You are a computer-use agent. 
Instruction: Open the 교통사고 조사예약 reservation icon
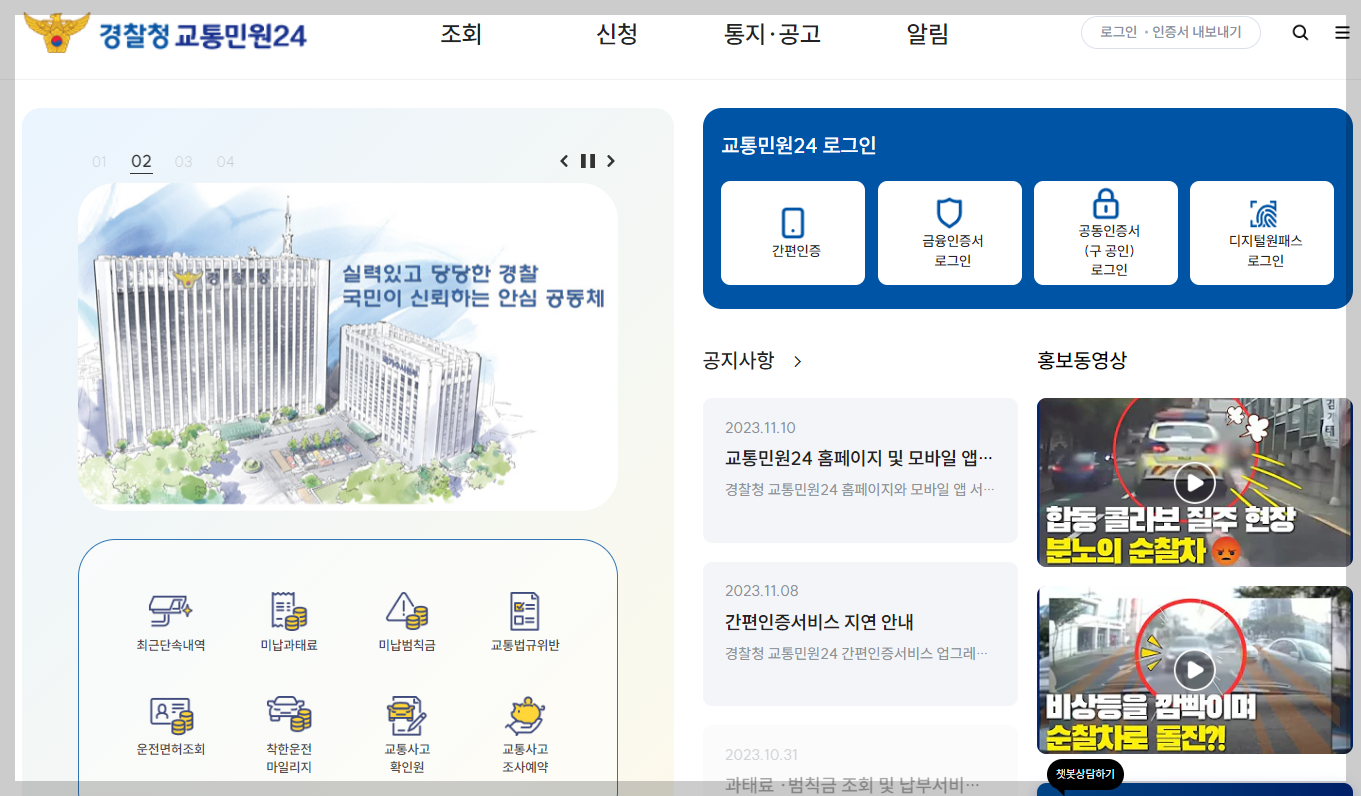[x=524, y=728]
